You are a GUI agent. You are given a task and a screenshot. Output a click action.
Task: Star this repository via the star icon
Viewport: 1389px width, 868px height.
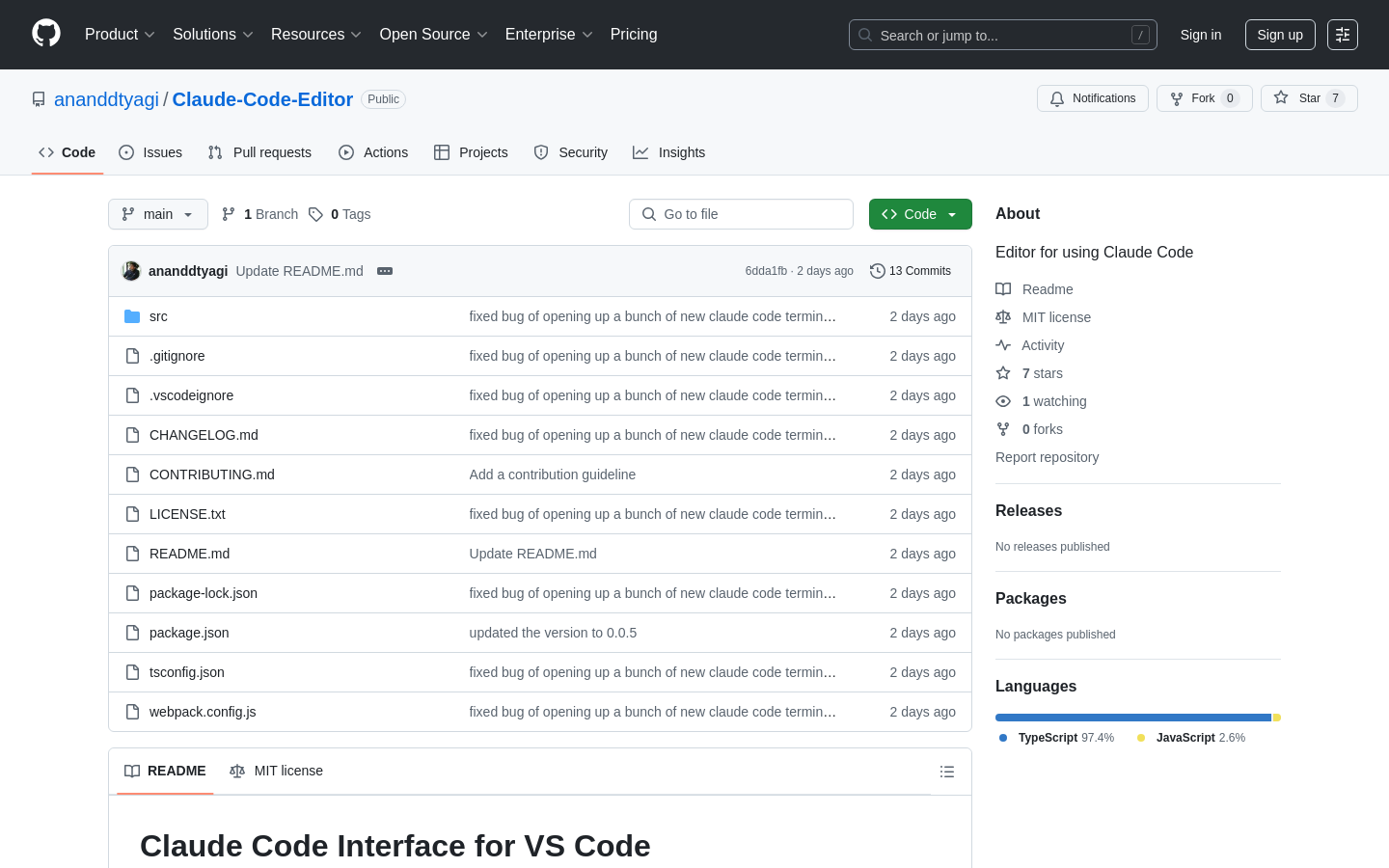(x=1281, y=97)
